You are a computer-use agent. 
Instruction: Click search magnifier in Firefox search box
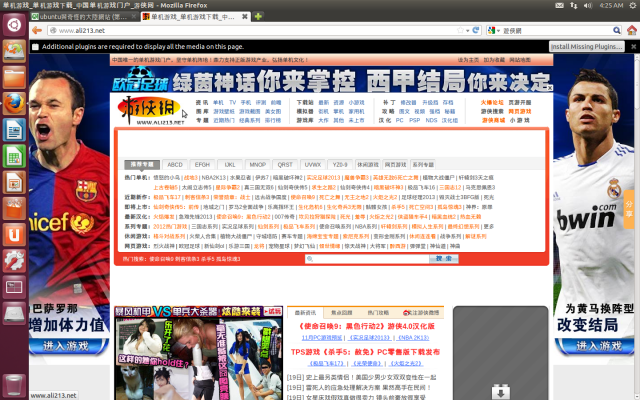(617, 30)
